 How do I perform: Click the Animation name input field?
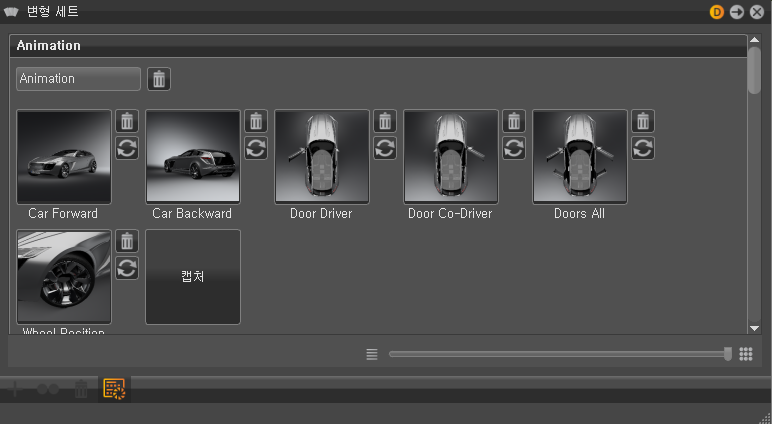[x=78, y=79]
